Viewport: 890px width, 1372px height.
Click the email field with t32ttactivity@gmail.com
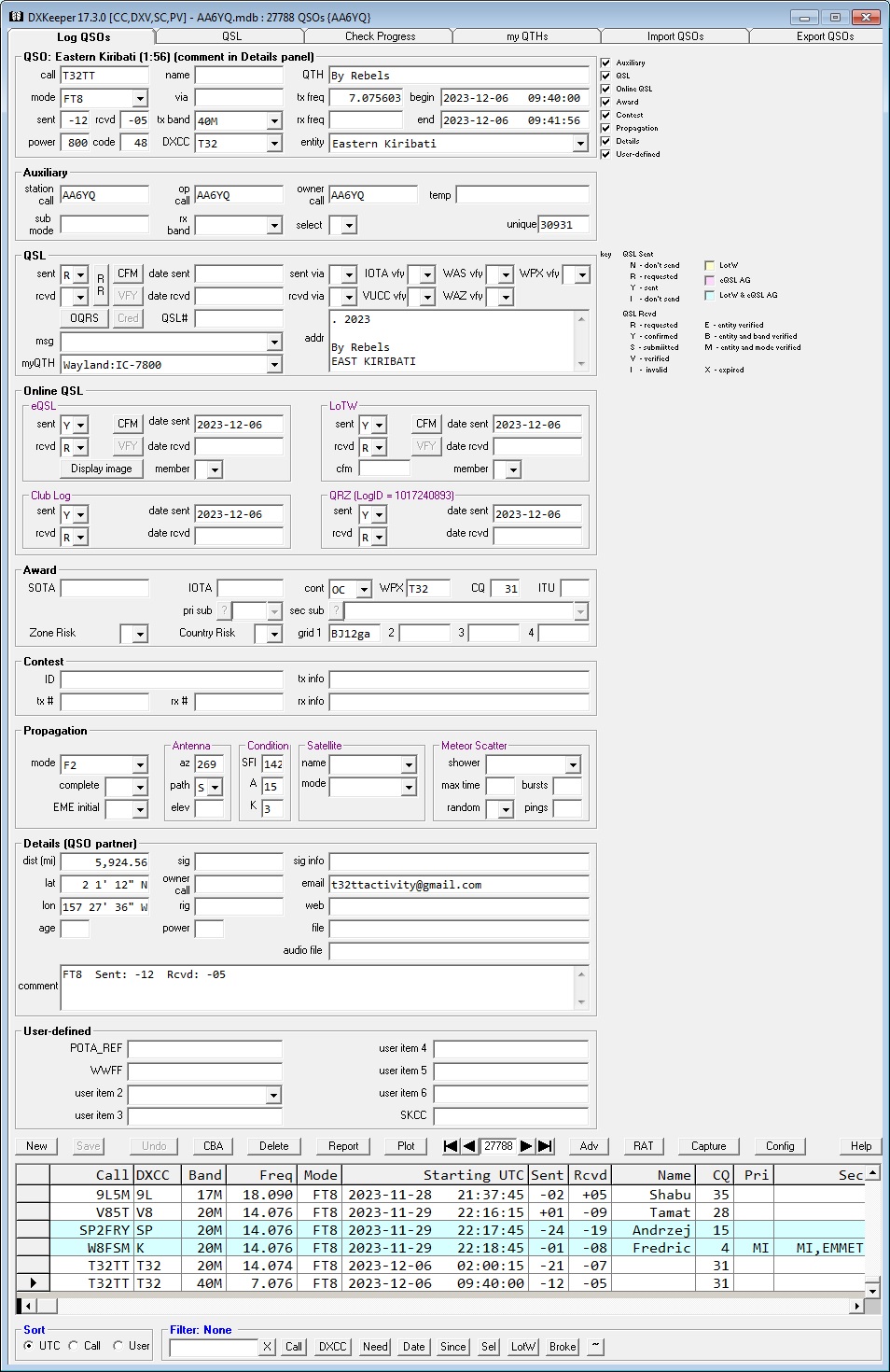[459, 885]
